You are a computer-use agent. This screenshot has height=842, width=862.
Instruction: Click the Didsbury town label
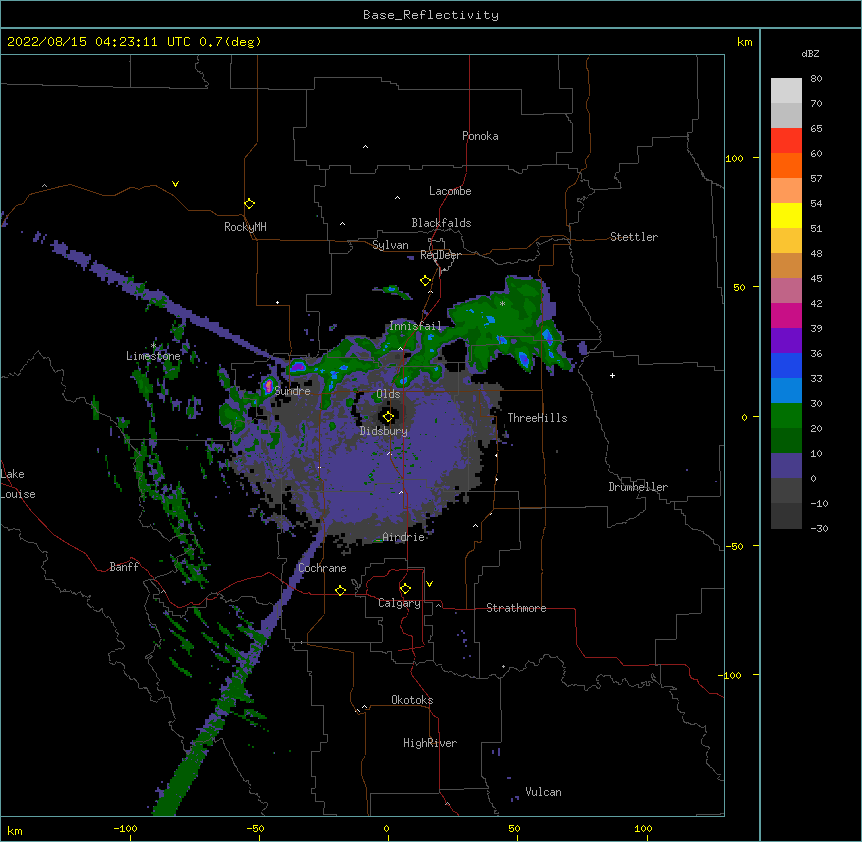pos(384,431)
